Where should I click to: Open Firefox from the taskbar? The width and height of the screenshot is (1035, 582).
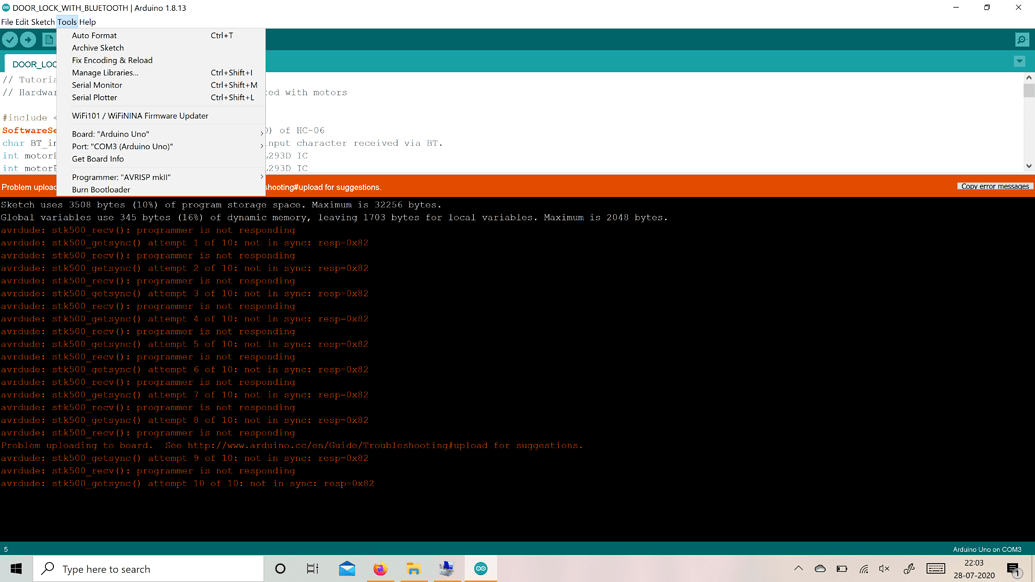click(379, 568)
